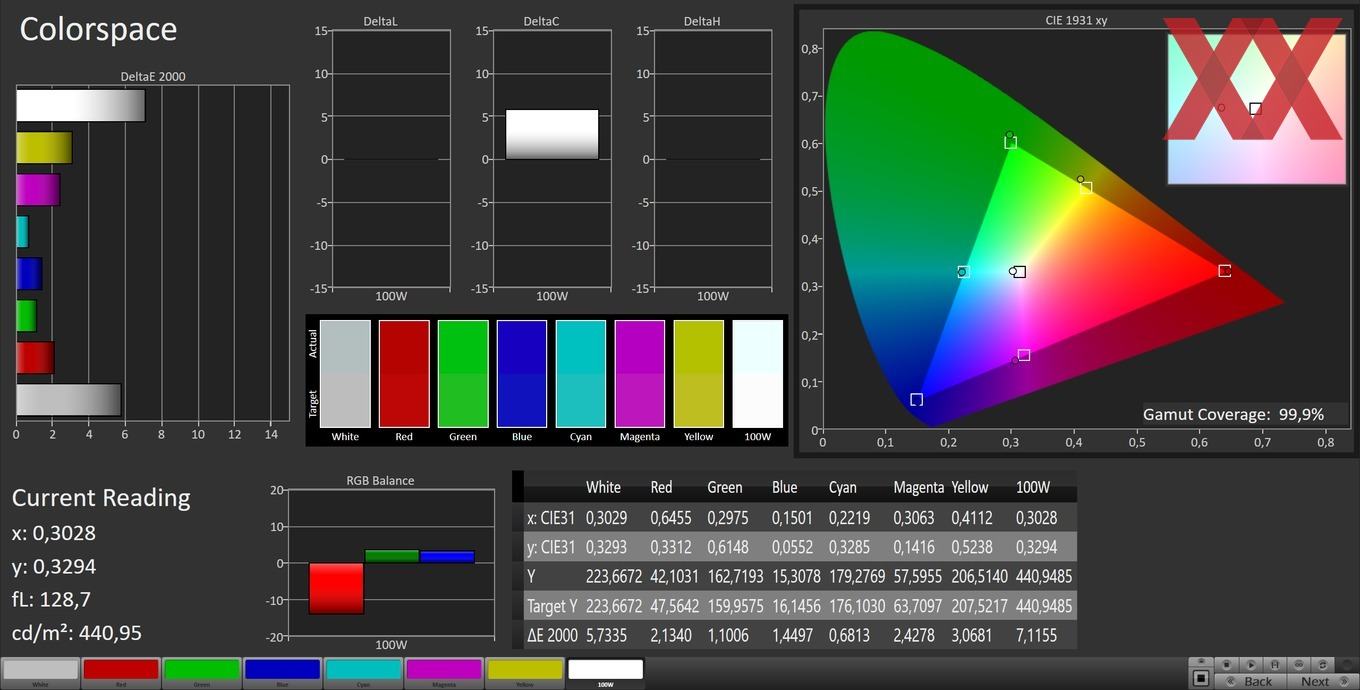The image size is (1360, 690).
Task: Click the Gamut Coverage 99,9% readout
Action: coord(1233,414)
